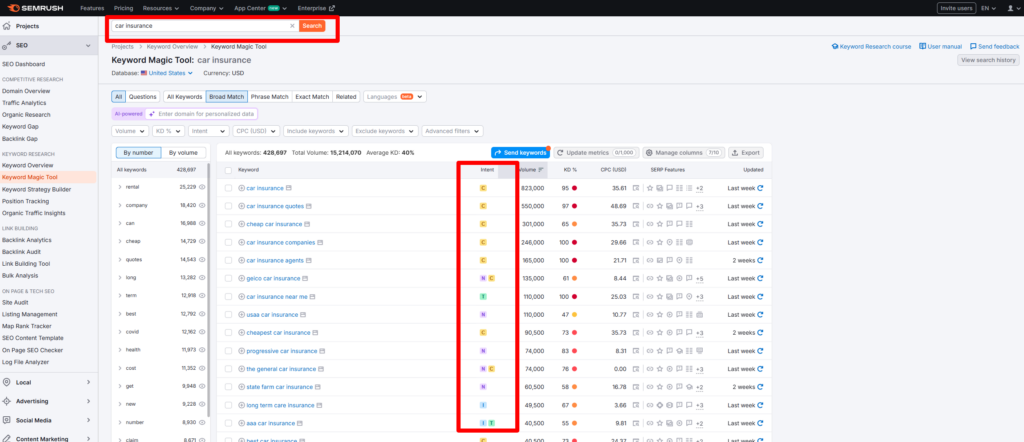Click the Content Marketing pencil icon
Viewport: 1024px width, 442px height.
pyautogui.click(x=7, y=439)
